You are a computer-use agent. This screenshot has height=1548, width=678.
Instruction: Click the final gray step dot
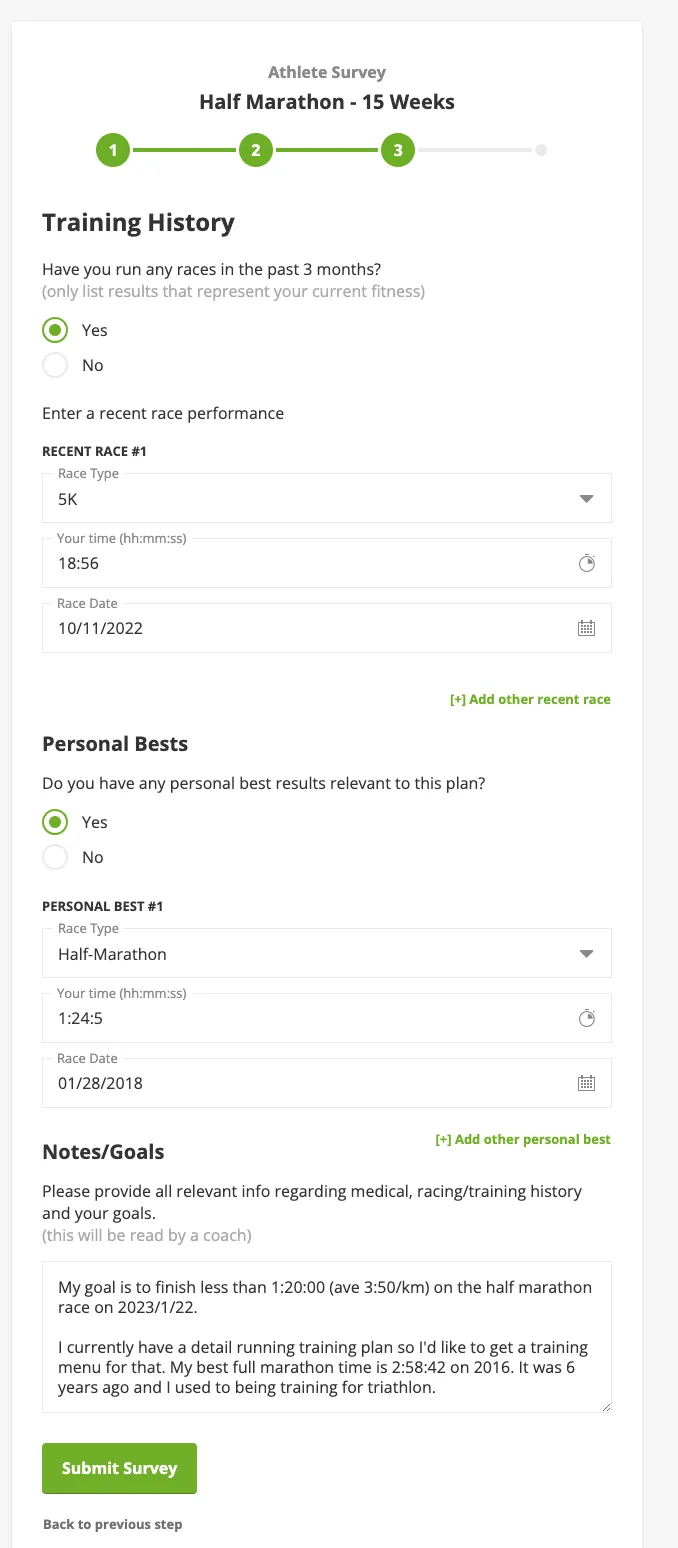point(540,151)
